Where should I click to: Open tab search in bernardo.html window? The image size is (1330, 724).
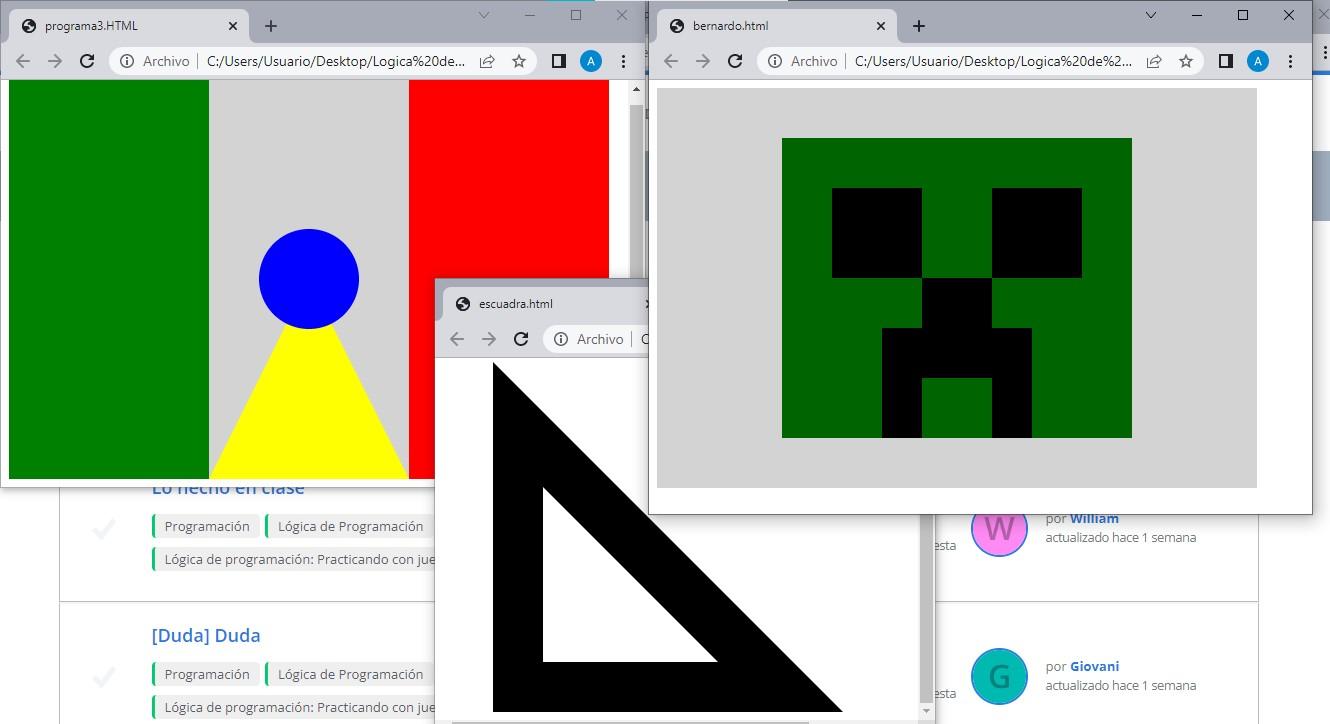1151,15
